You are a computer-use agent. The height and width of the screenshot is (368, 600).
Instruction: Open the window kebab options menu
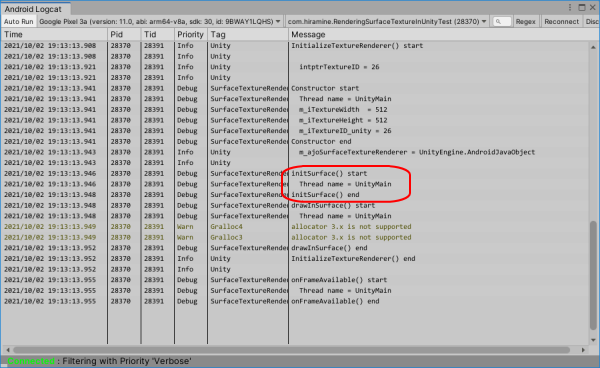point(570,7)
